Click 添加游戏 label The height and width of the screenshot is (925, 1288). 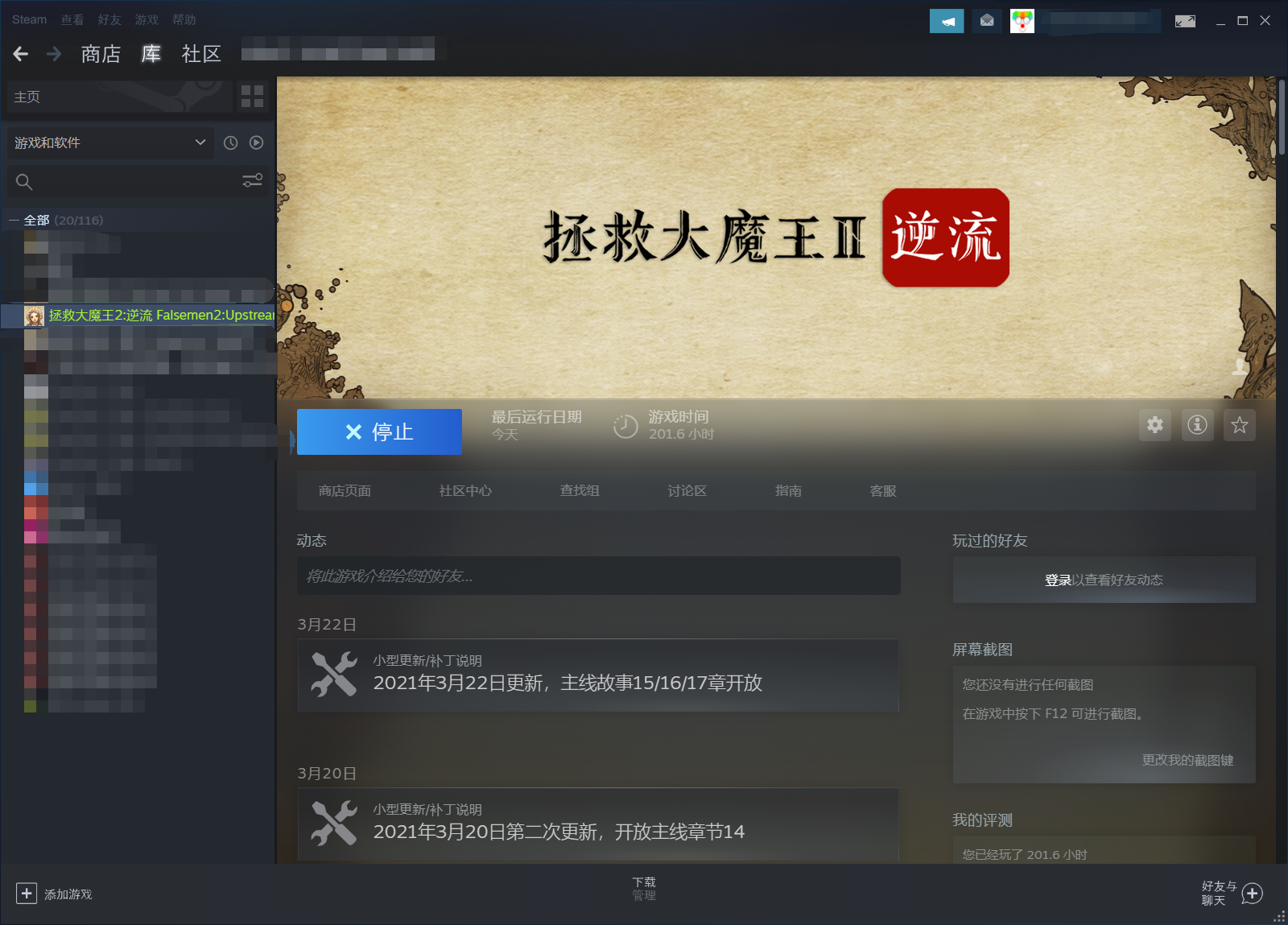tap(68, 894)
